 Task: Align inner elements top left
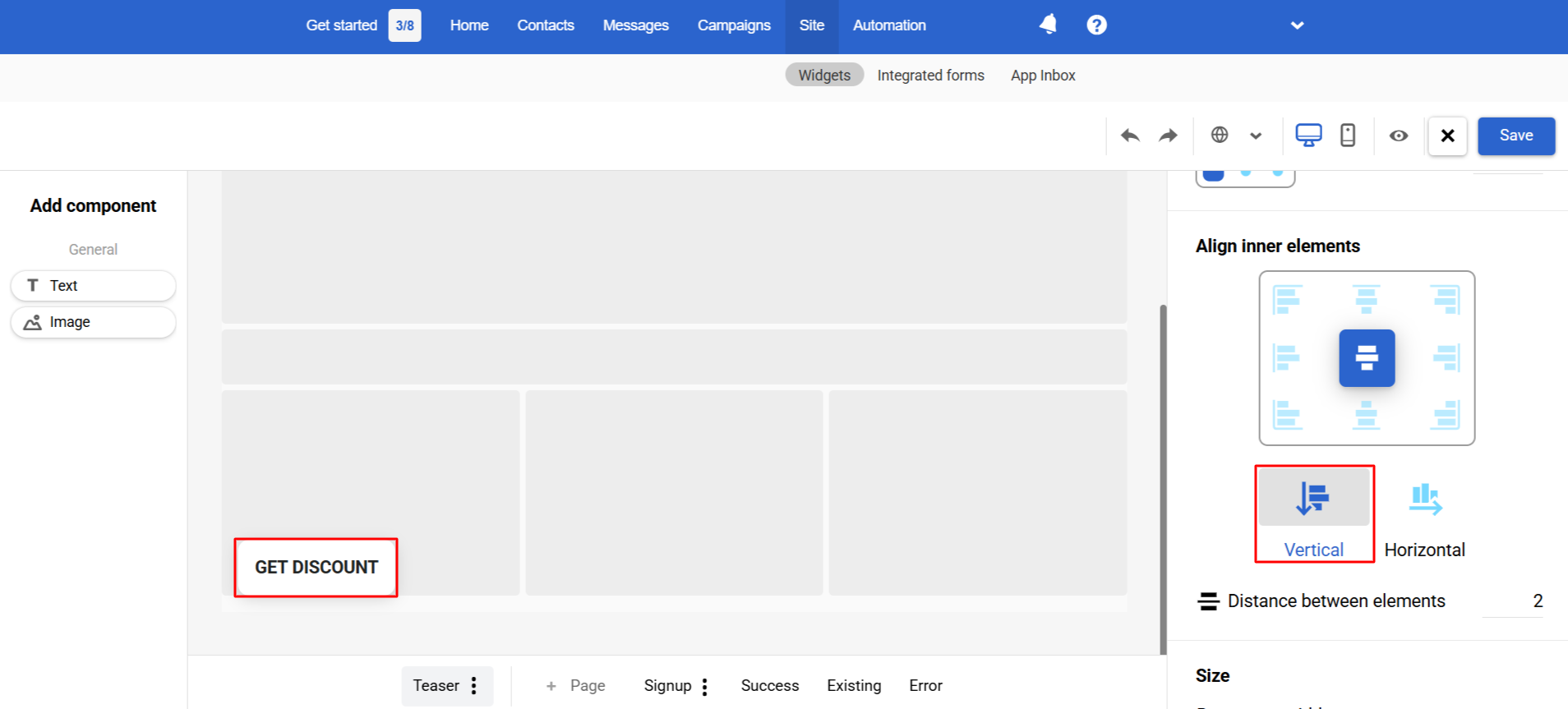pyautogui.click(x=1287, y=299)
